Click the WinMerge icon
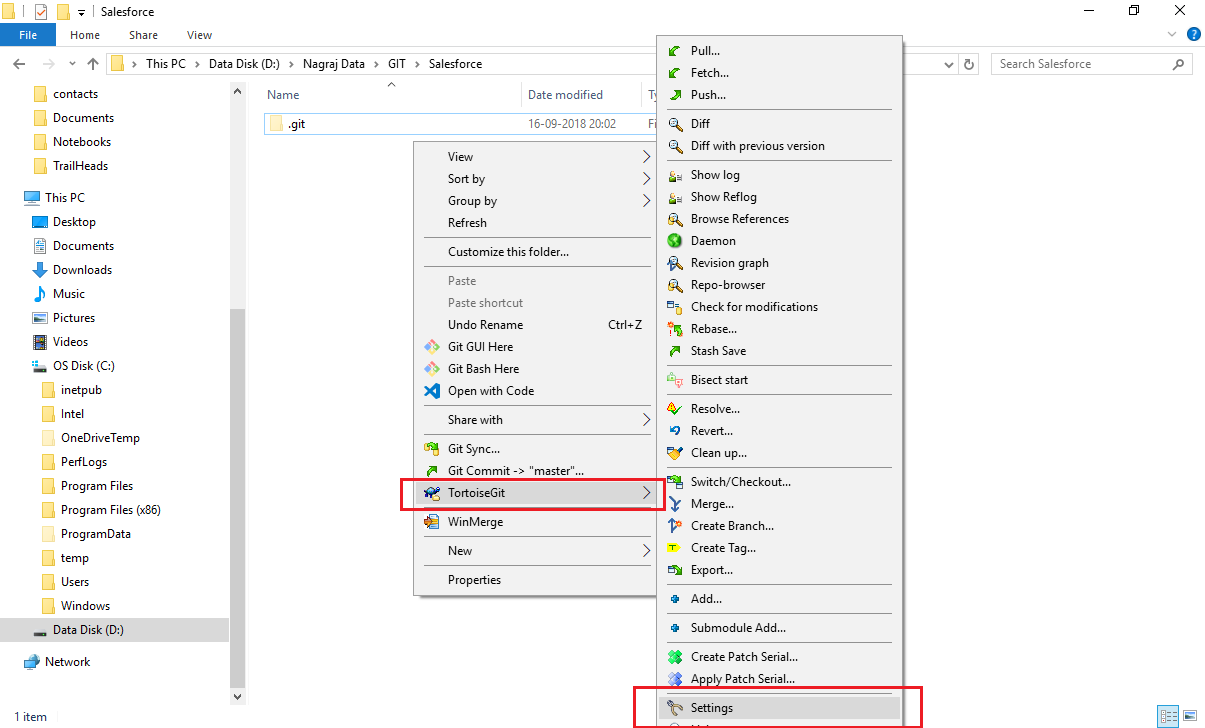The height and width of the screenshot is (728, 1205). (x=432, y=522)
